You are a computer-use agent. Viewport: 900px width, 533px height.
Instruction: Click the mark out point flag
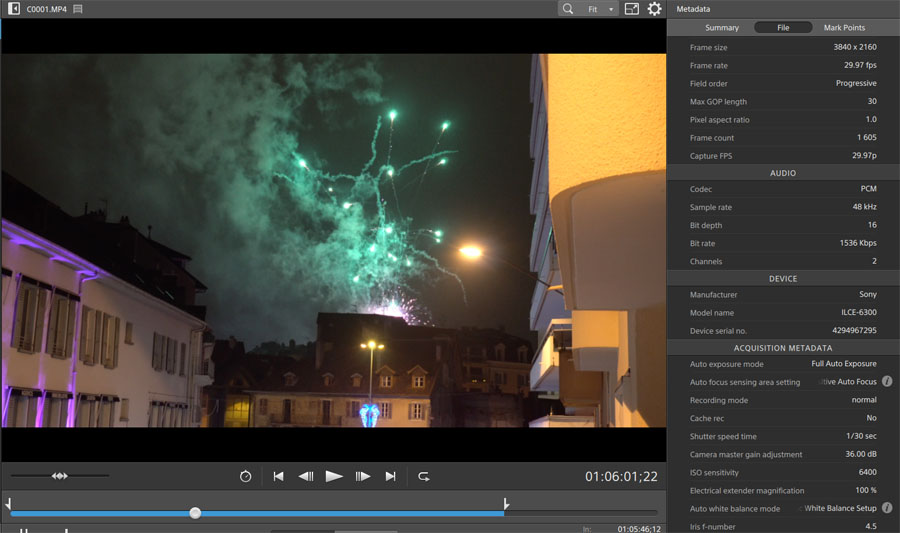click(506, 504)
